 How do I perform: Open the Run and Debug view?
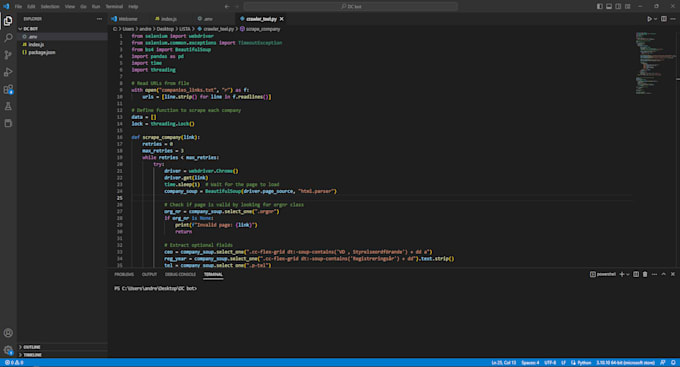click(x=8, y=72)
